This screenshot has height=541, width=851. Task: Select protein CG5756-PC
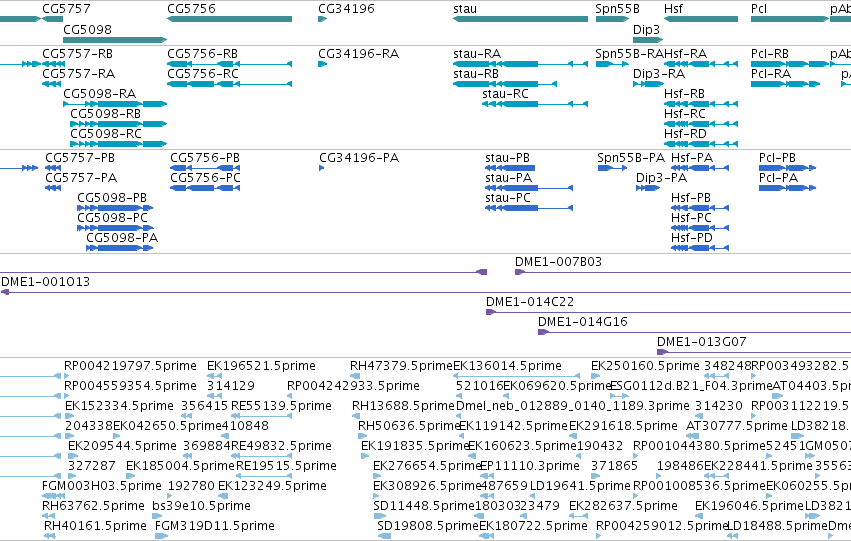coord(205,178)
